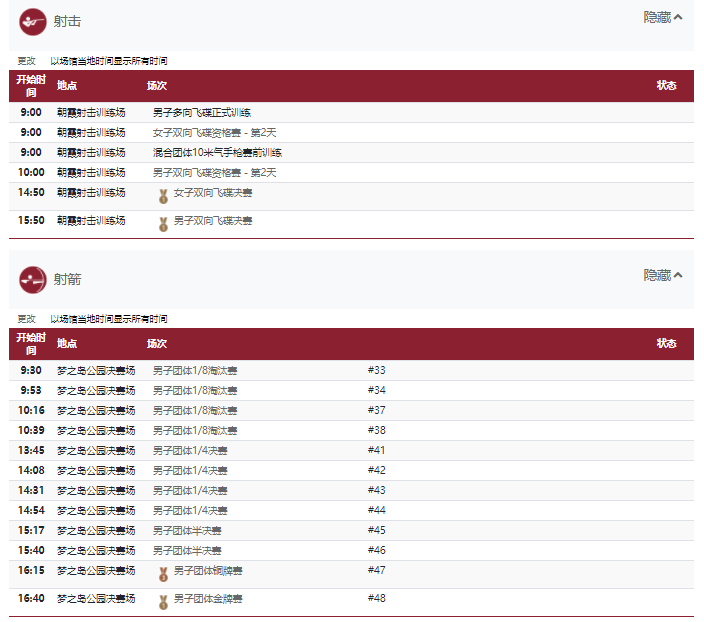This screenshot has height=622, width=704.
Task: Click 场次 header in archery table
Action: coord(157,344)
